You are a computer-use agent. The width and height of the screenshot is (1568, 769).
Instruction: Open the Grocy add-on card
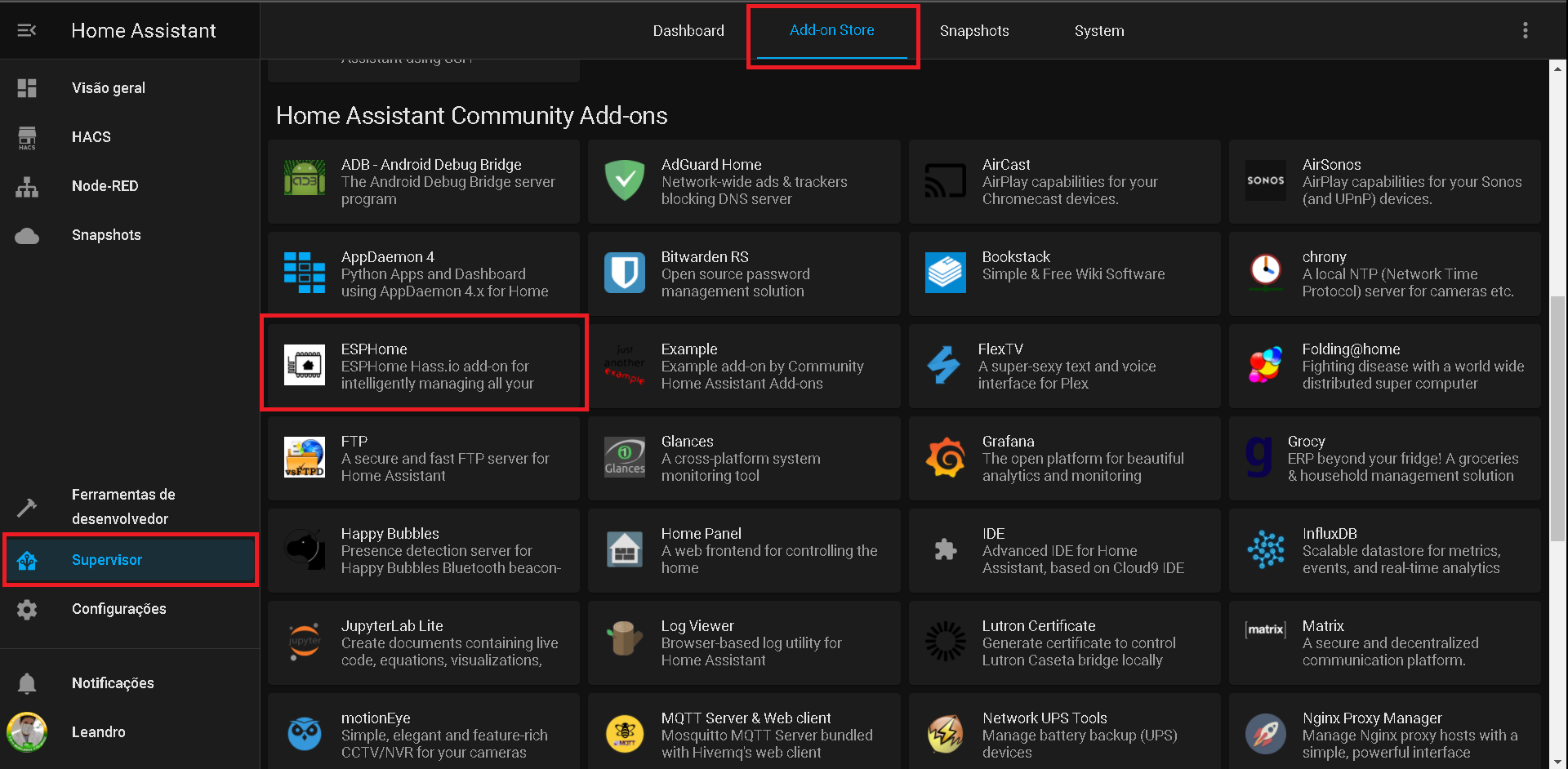point(1385,458)
